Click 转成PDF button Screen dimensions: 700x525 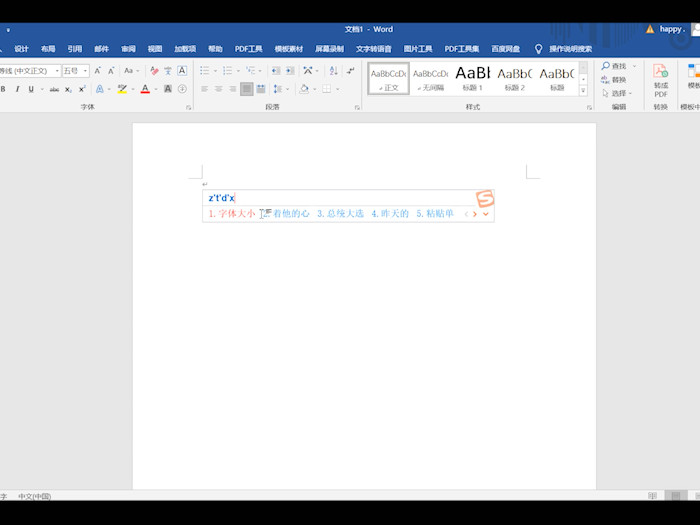click(661, 80)
